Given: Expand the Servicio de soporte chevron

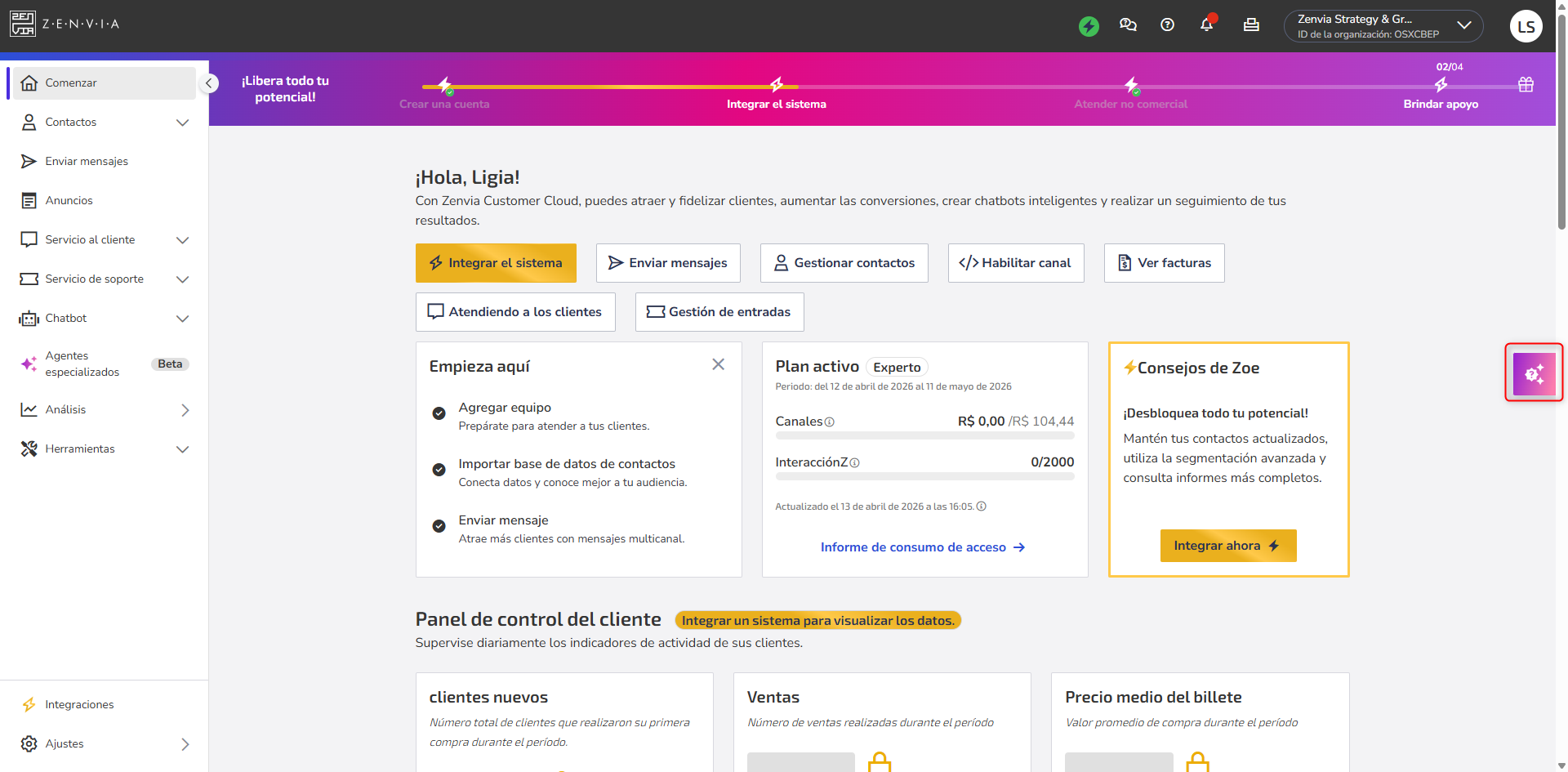Looking at the screenshot, I should coord(183,279).
